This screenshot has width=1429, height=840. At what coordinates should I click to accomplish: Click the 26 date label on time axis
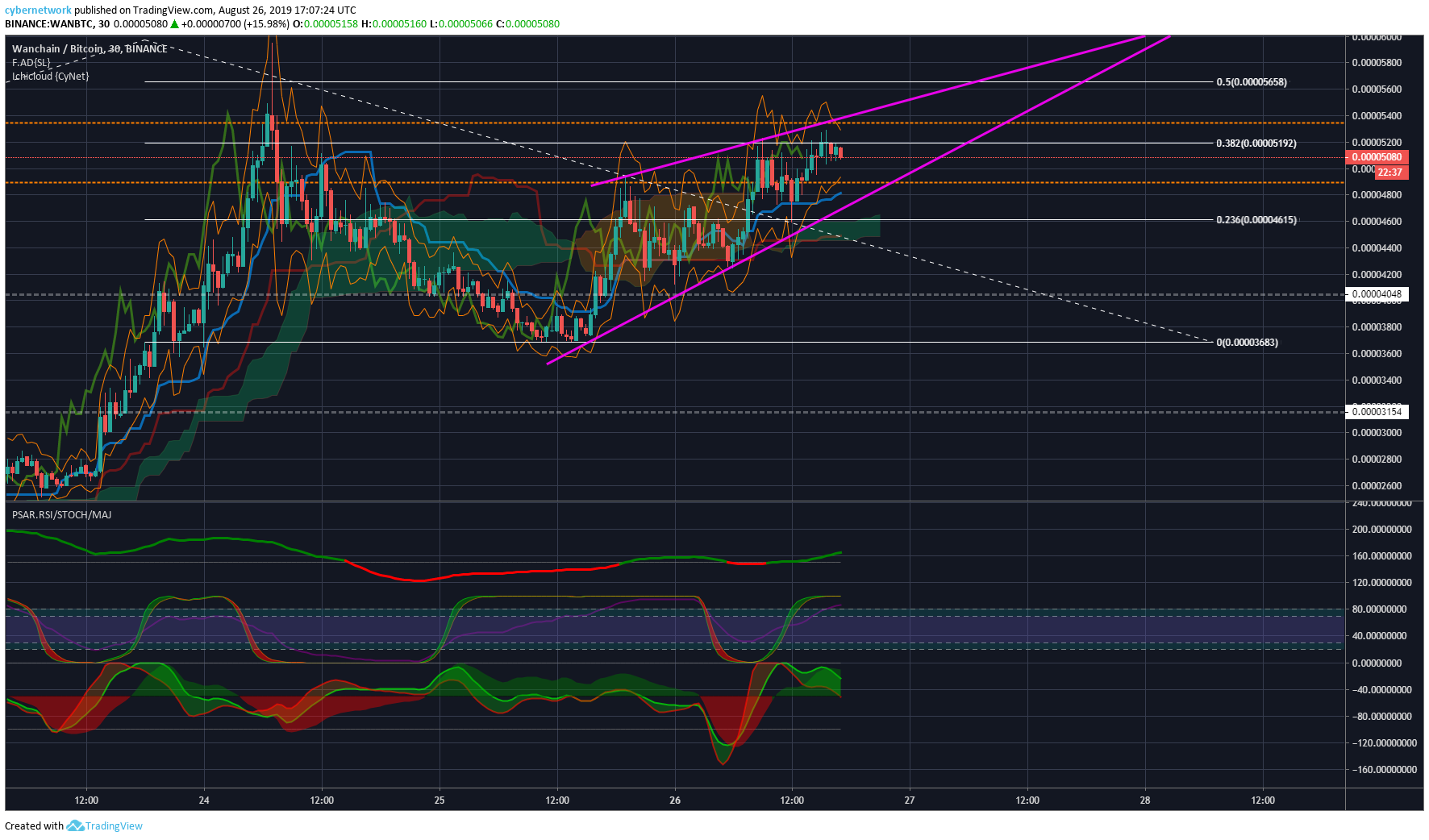point(675,800)
